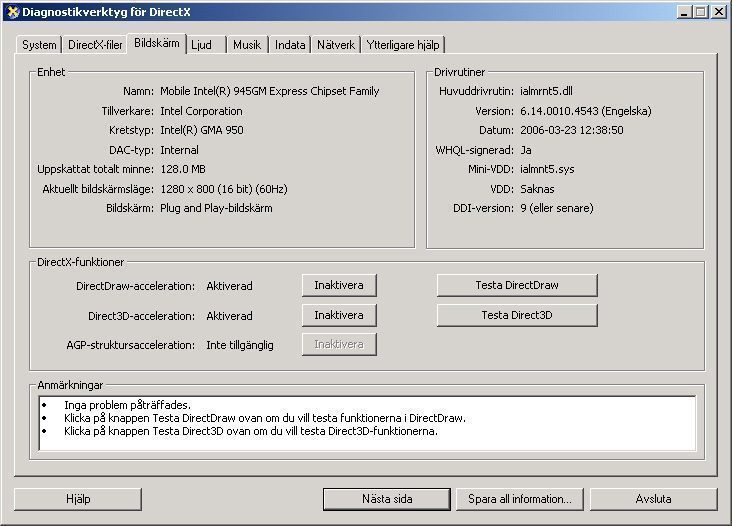The height and width of the screenshot is (526, 732).
Task: Click the 'Uppskattat totalt minne:' label
Action: 96,169
